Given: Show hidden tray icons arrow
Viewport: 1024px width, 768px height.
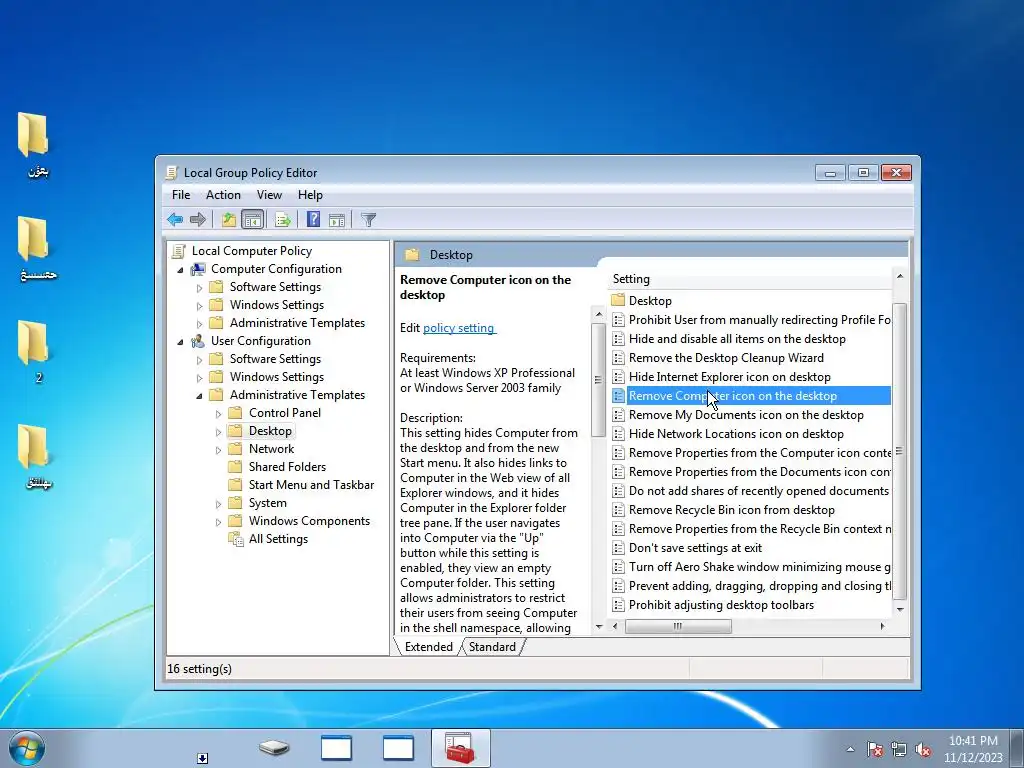Looking at the screenshot, I should click(x=850, y=750).
